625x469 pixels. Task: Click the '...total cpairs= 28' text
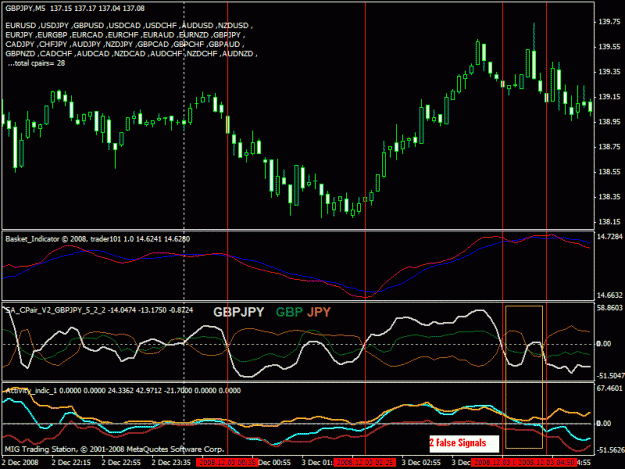pyautogui.click(x=36, y=63)
